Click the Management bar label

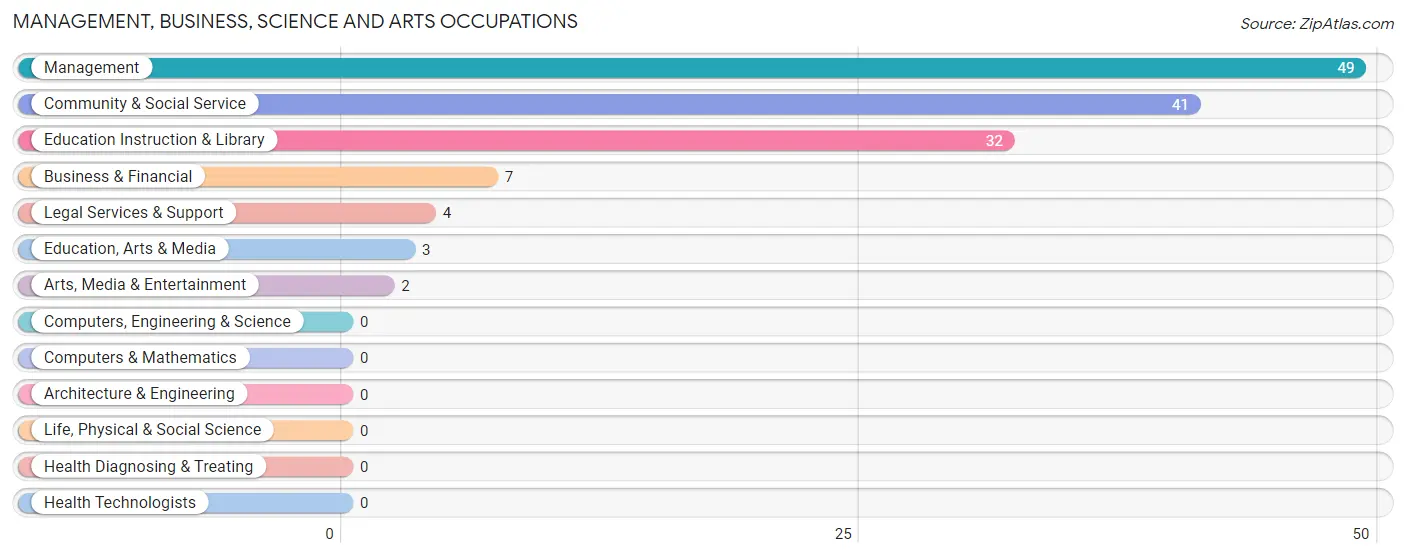pyautogui.click(x=91, y=68)
